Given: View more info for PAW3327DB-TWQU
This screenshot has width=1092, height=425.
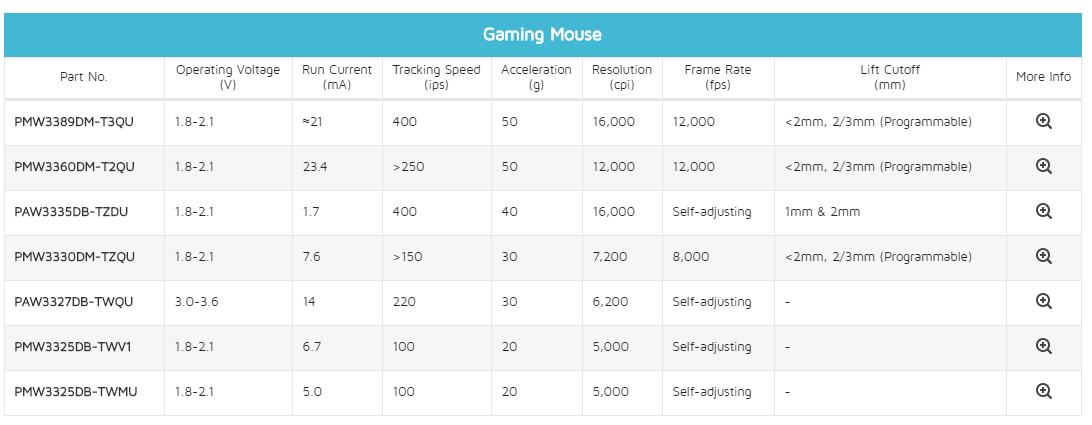Looking at the screenshot, I should point(1043,301).
